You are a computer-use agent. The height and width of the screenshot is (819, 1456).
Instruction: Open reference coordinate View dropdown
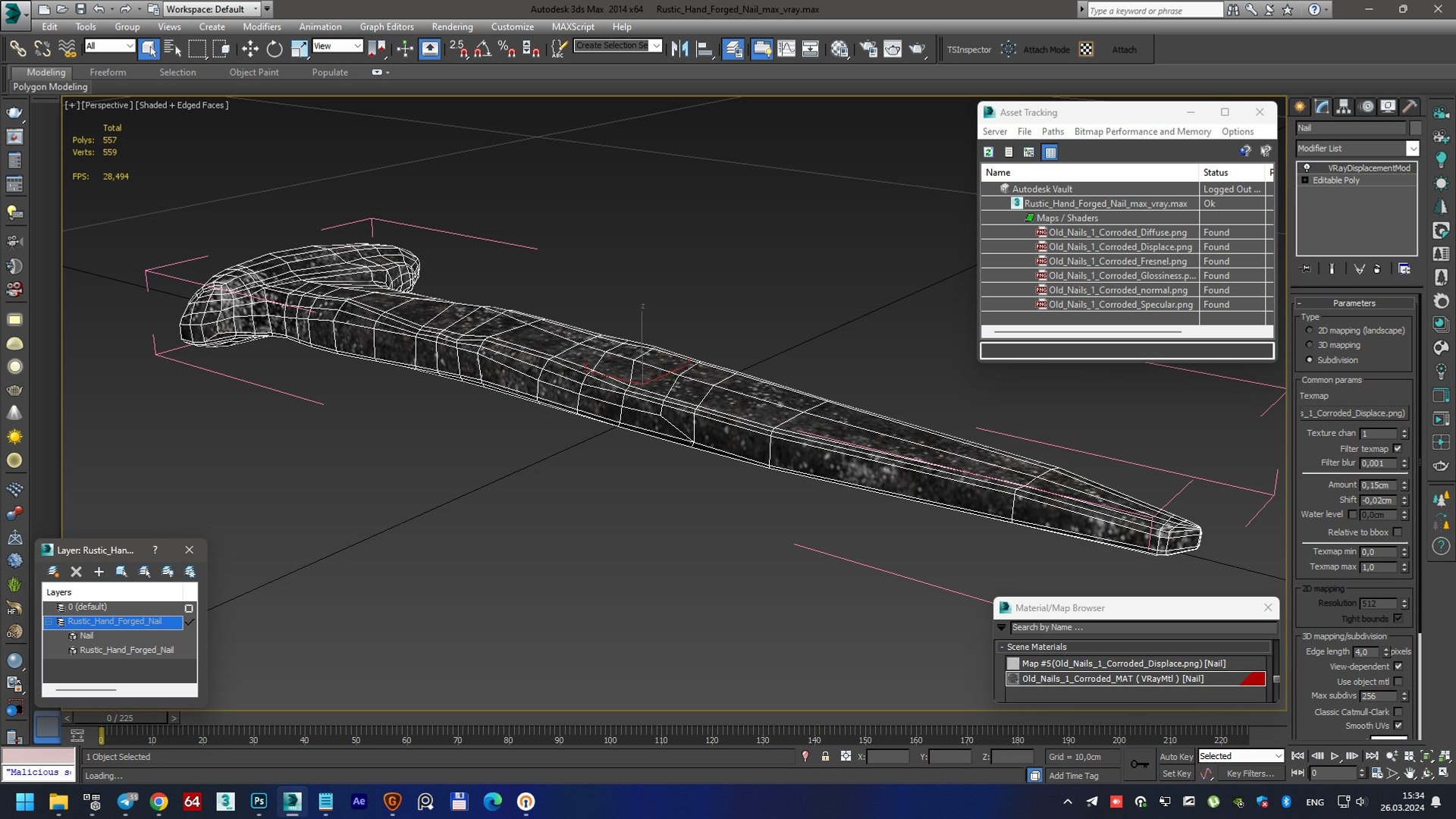[337, 46]
